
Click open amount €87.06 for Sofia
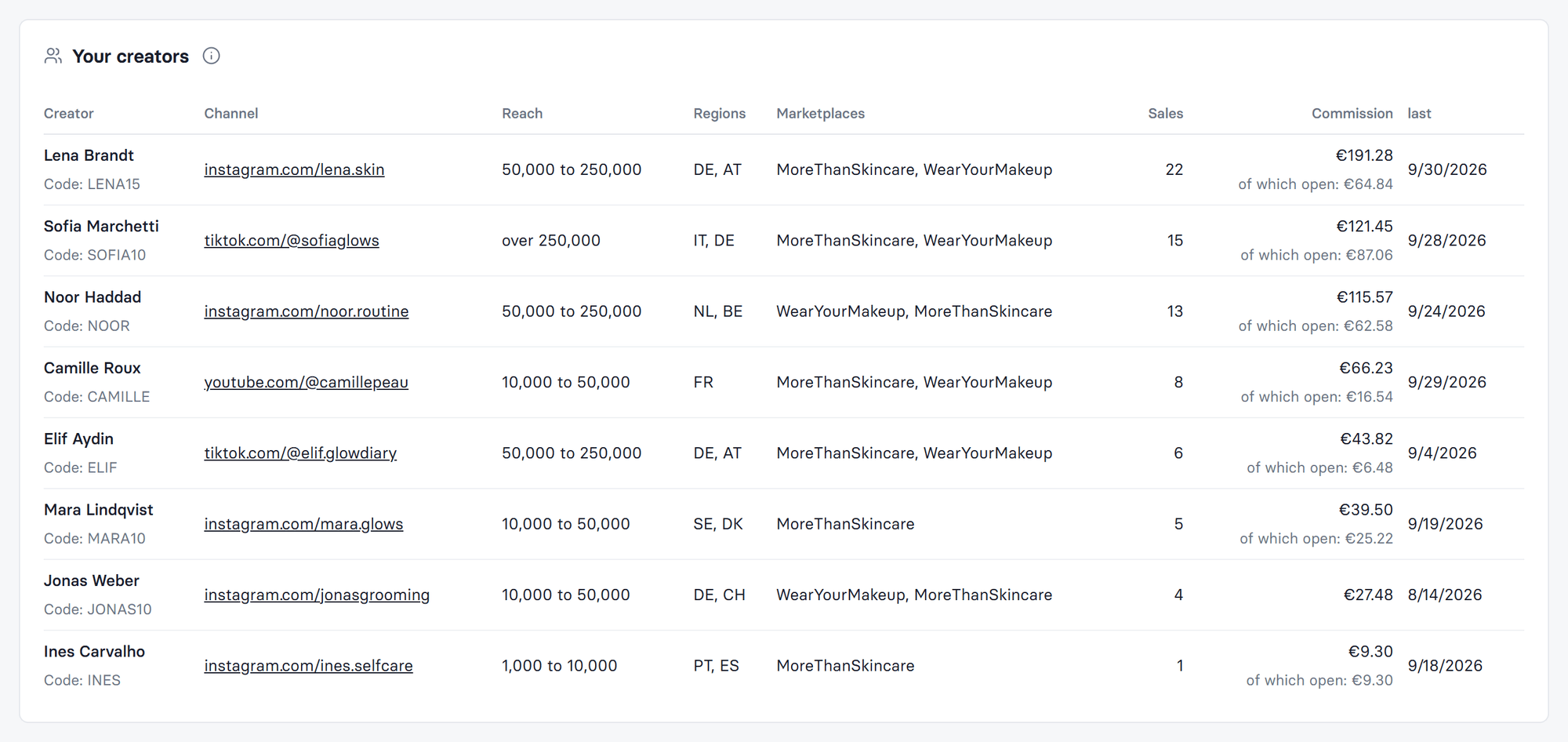pos(1369,255)
